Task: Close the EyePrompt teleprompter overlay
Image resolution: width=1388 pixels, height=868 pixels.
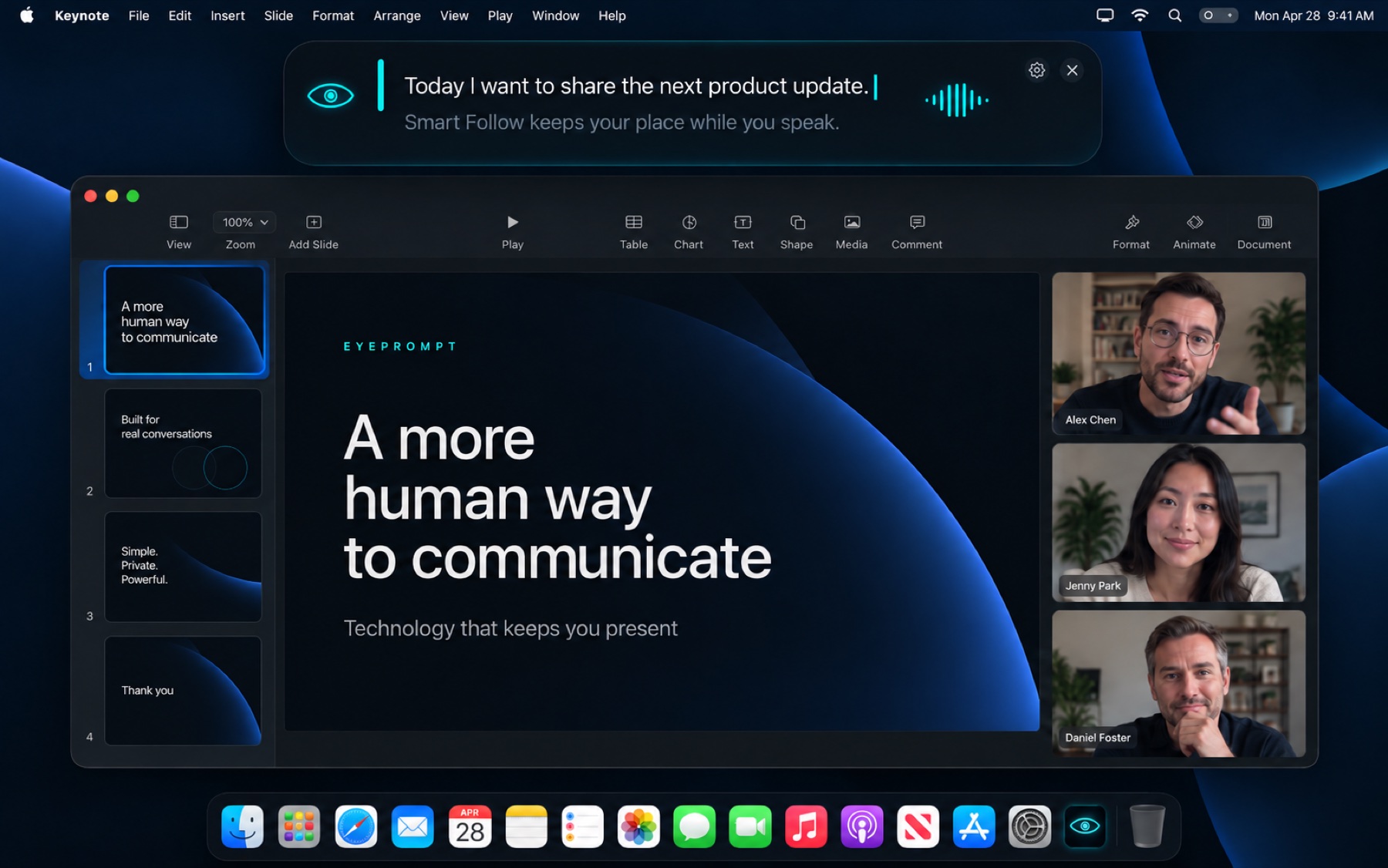Action: click(x=1072, y=70)
